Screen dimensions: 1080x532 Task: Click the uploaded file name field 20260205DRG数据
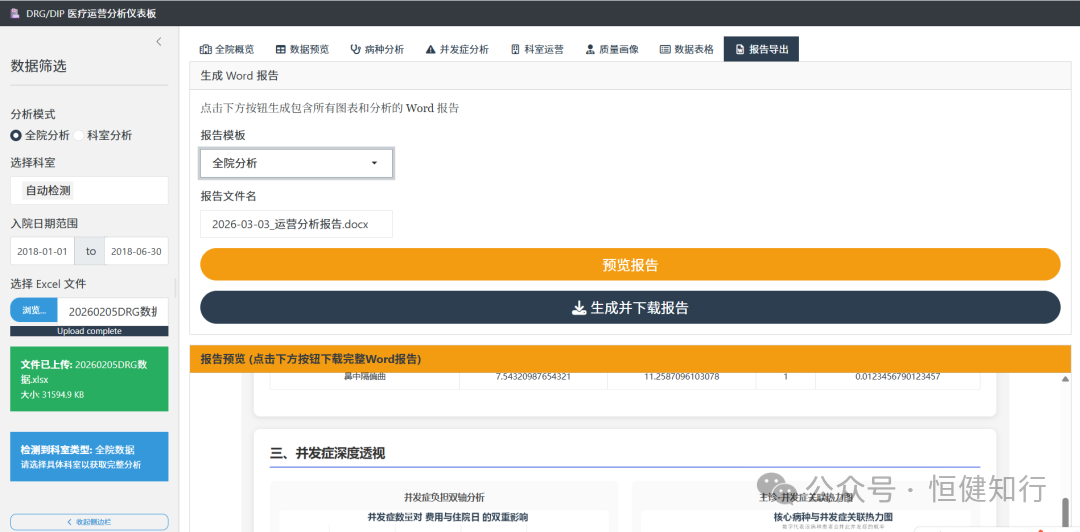pos(113,310)
